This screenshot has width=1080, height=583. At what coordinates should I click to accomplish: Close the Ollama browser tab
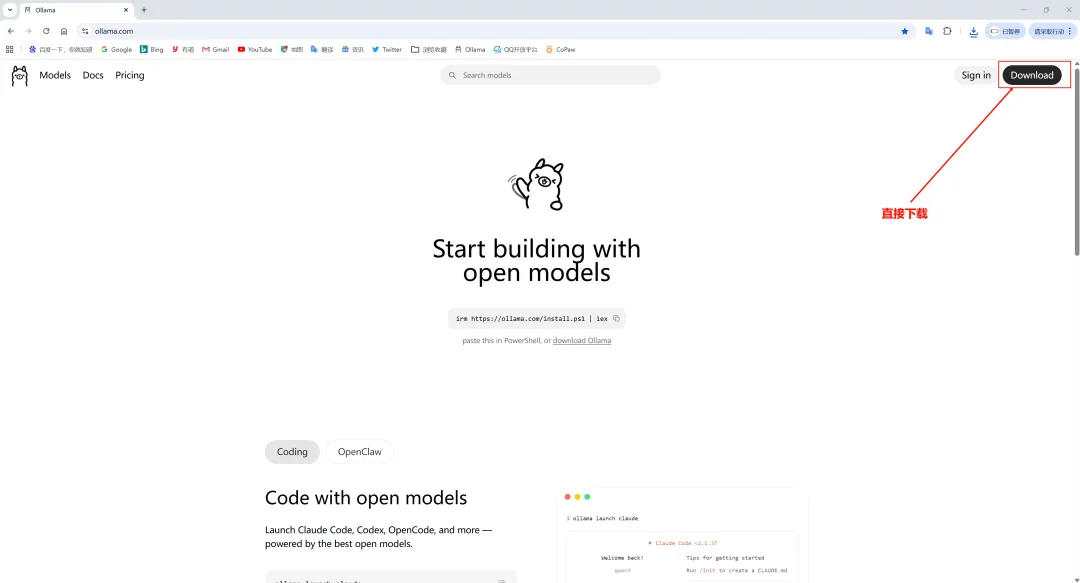tap(125, 10)
